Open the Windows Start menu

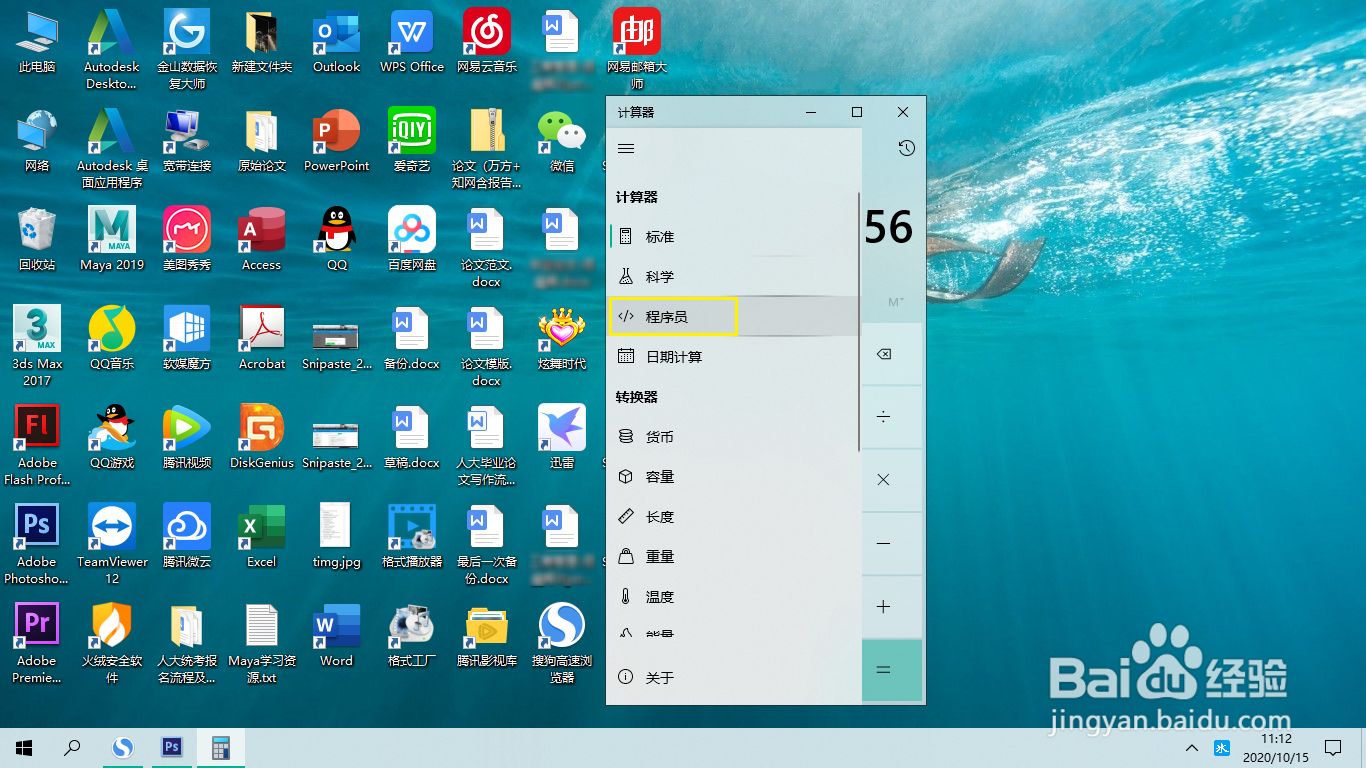click(24, 748)
